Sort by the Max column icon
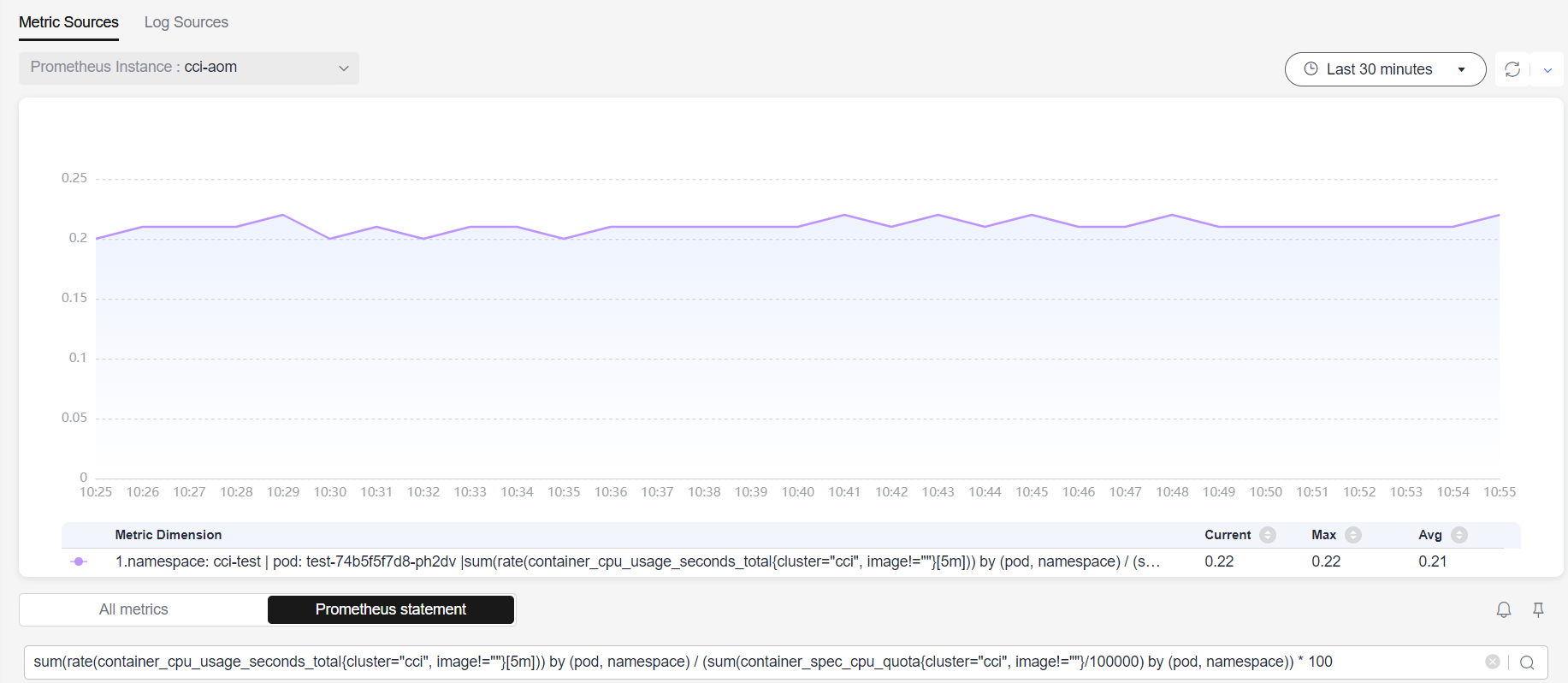 [1353, 535]
